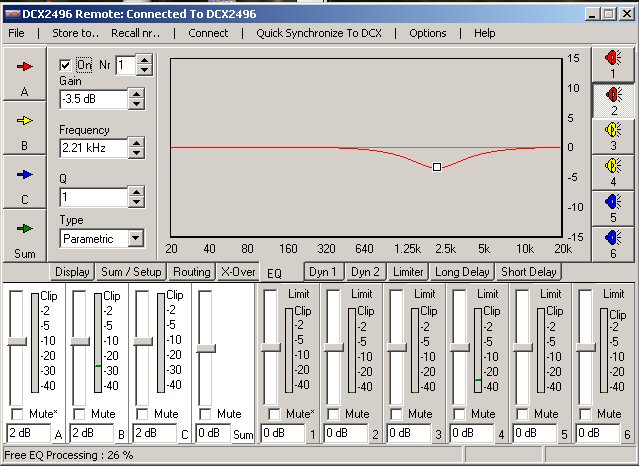Select output 4 yellow speaker icon
This screenshot has width=639, height=466.
[613, 166]
